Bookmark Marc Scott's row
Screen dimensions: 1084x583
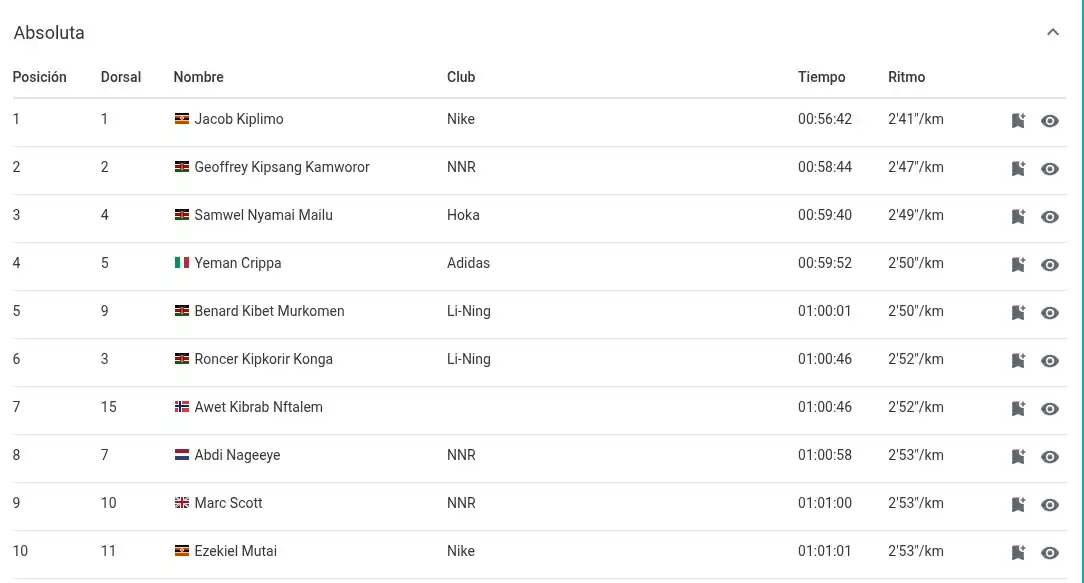tap(1018, 505)
